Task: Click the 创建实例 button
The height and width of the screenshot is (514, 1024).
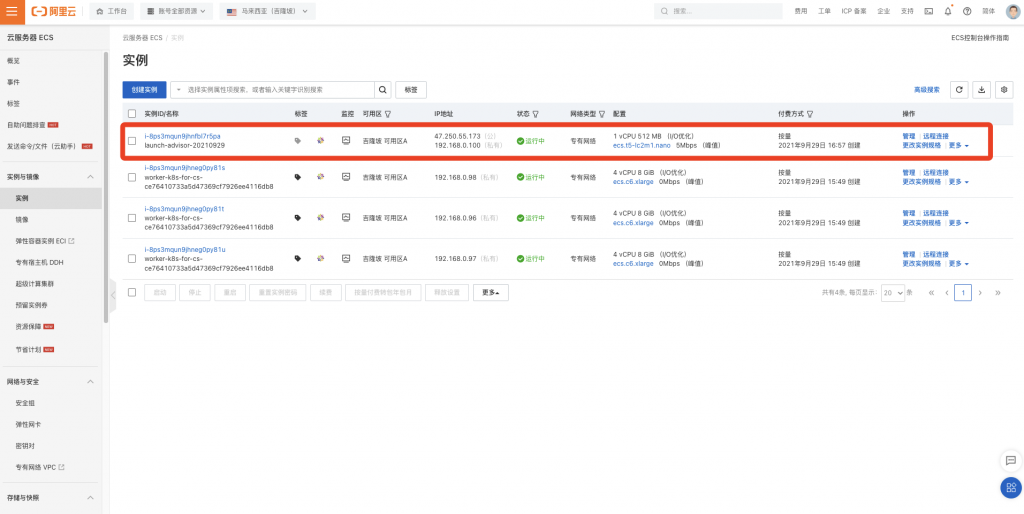Action: click(144, 89)
